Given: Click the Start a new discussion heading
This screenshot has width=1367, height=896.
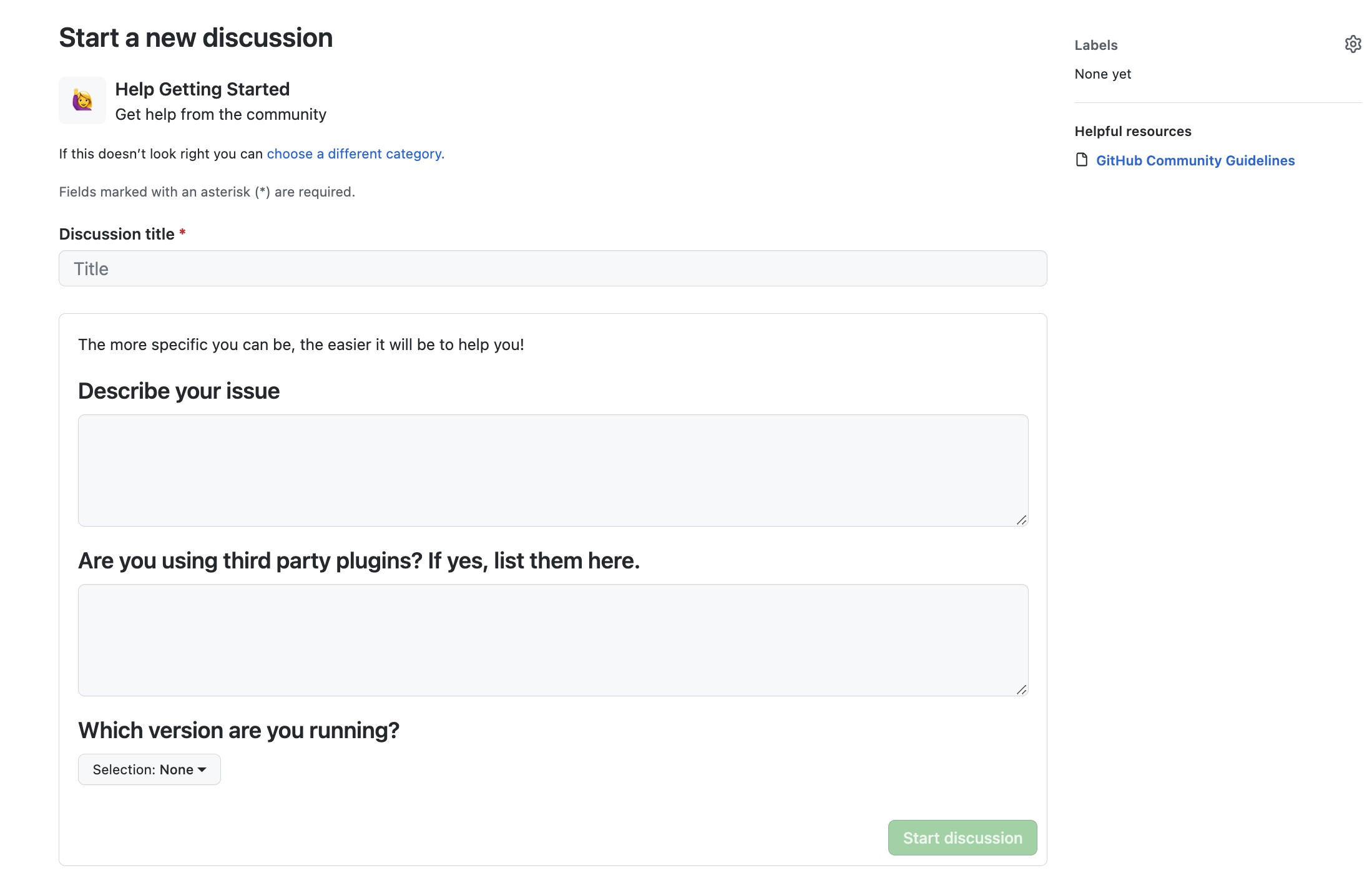Looking at the screenshot, I should pyautogui.click(x=195, y=37).
